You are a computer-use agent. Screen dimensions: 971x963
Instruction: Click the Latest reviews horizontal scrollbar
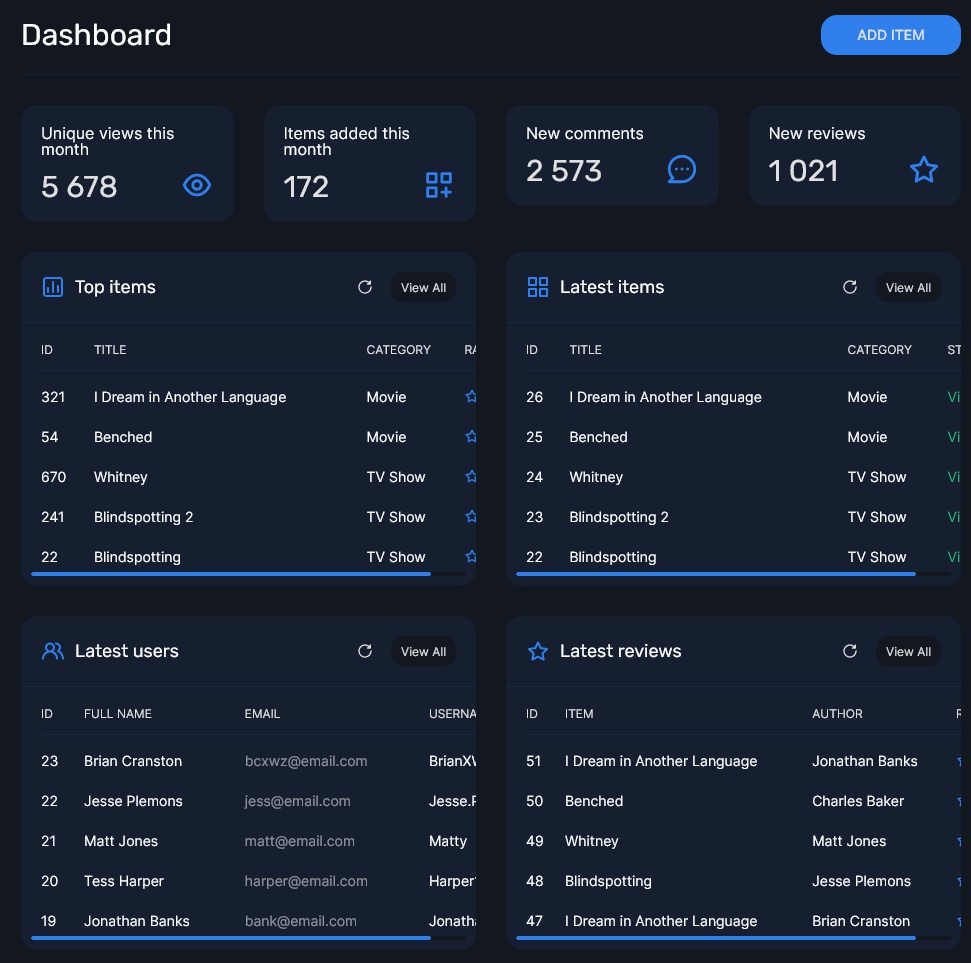tap(716, 938)
